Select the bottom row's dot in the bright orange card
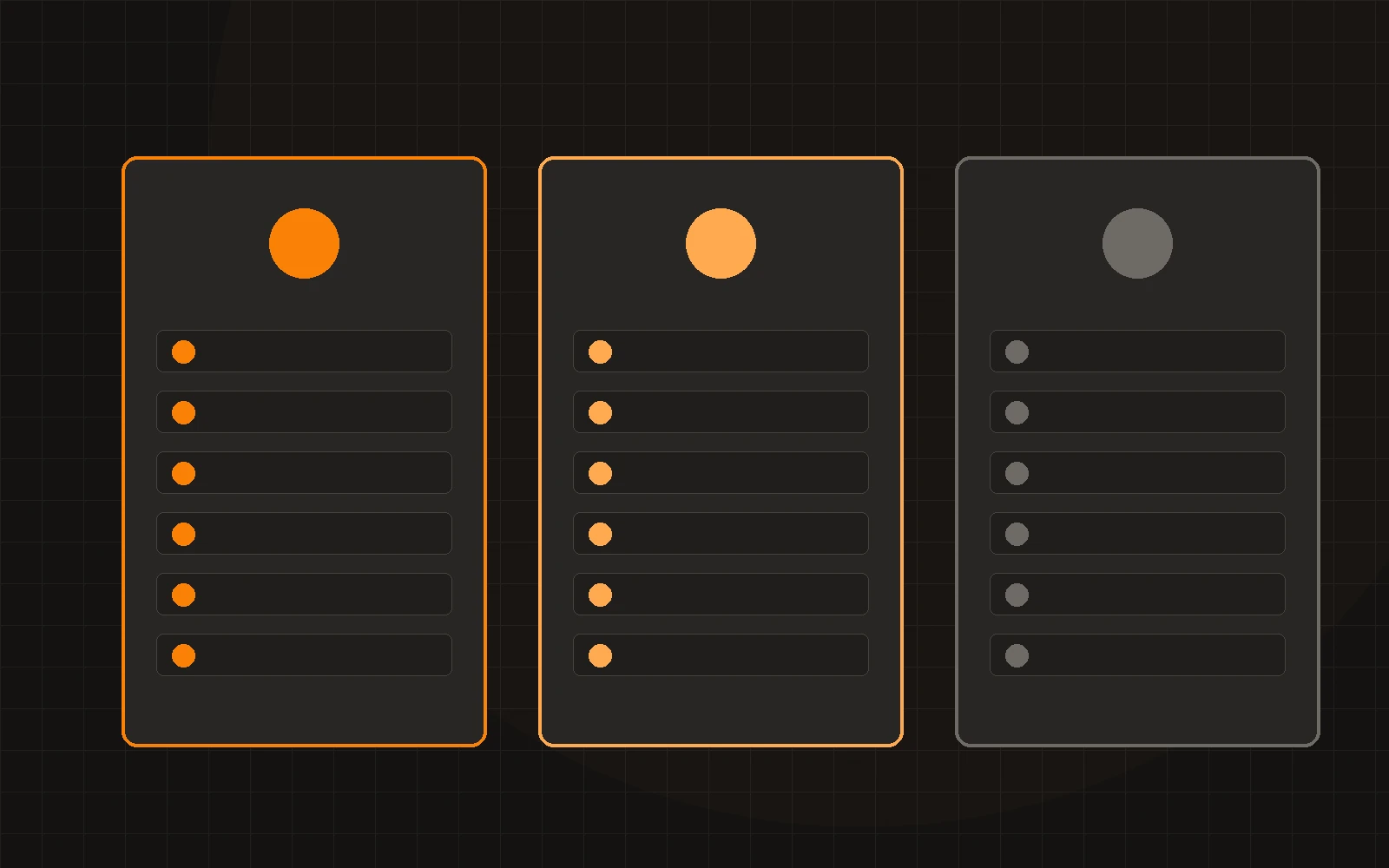Image resolution: width=1389 pixels, height=868 pixels. (183, 655)
